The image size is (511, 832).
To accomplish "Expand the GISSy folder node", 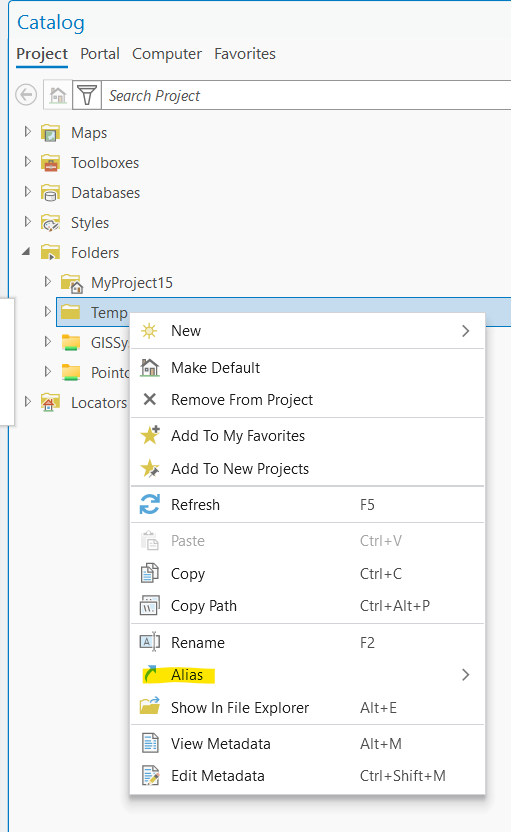I will click(x=48, y=341).
